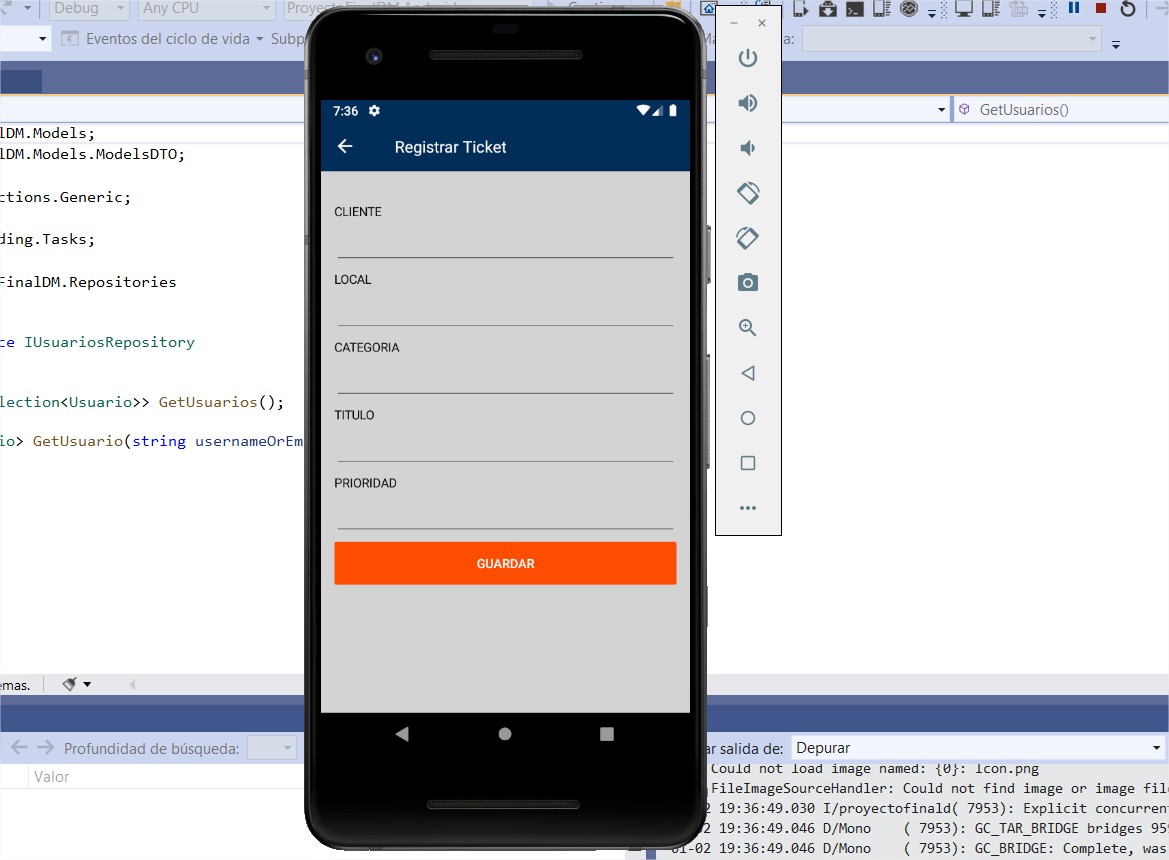This screenshot has height=860, width=1169.
Task: Expand the GetUsuarios() member dropdown
Action: click(x=1060, y=110)
